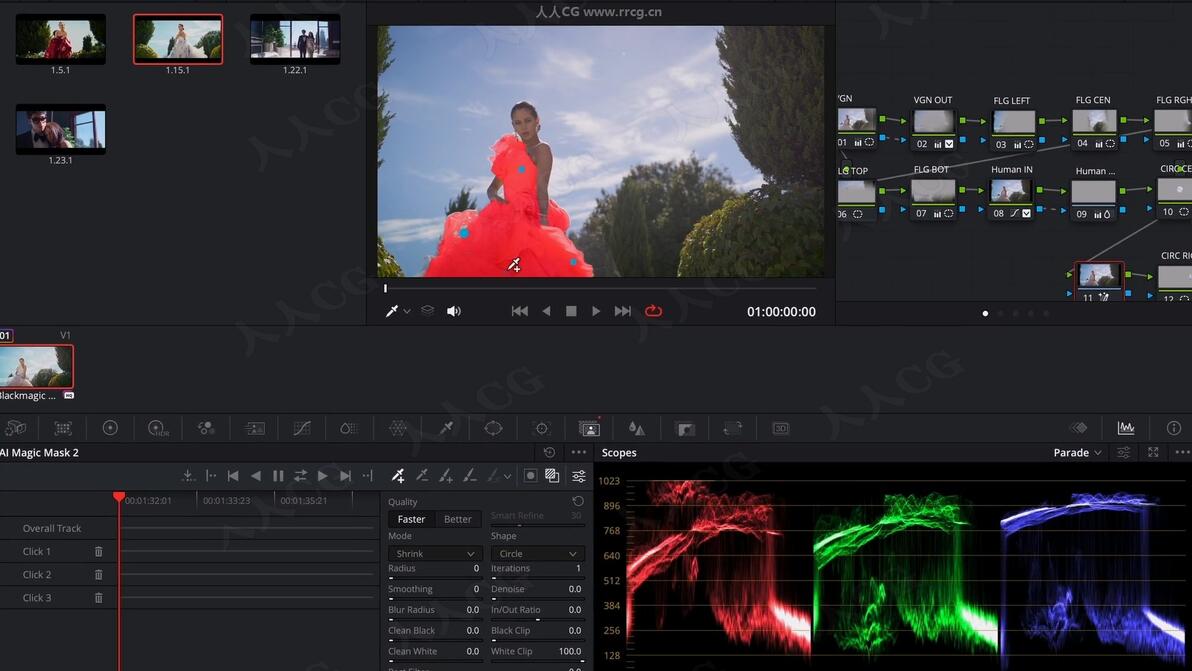Play the viewer forward

596,312
